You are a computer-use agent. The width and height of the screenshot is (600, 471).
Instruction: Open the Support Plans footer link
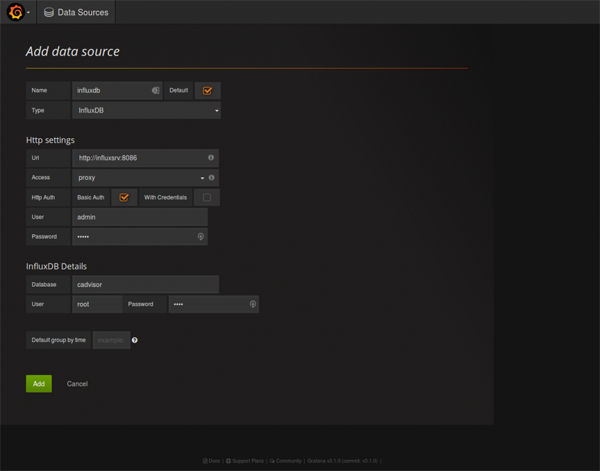[245, 461]
